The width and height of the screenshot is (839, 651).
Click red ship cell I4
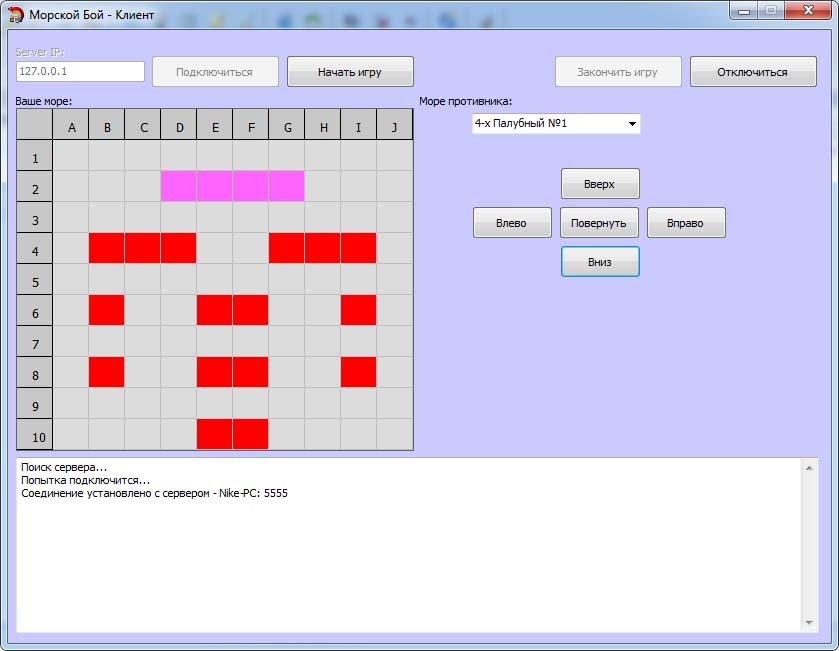tap(359, 248)
